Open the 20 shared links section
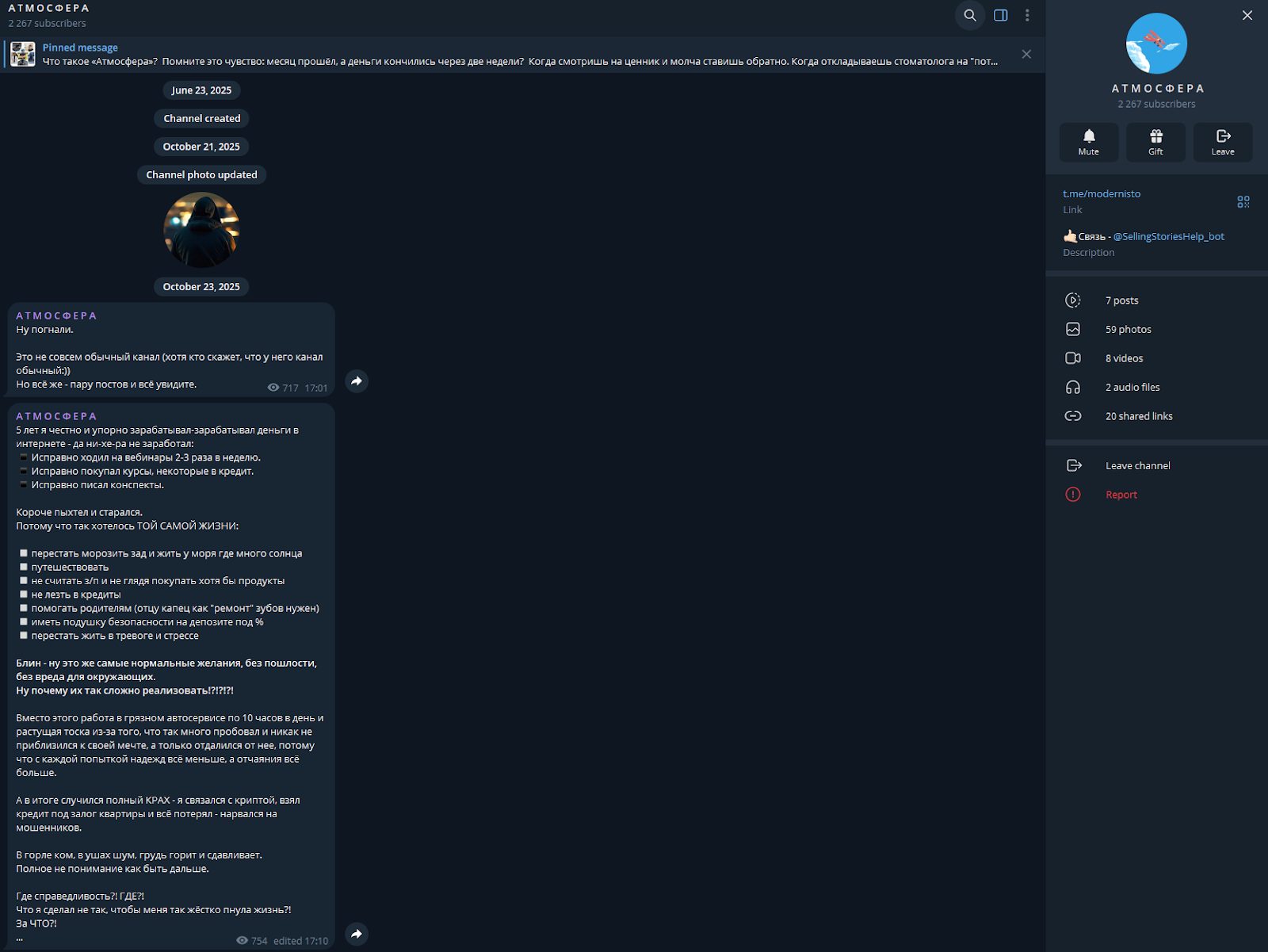This screenshot has width=1268, height=952. pos(1156,416)
